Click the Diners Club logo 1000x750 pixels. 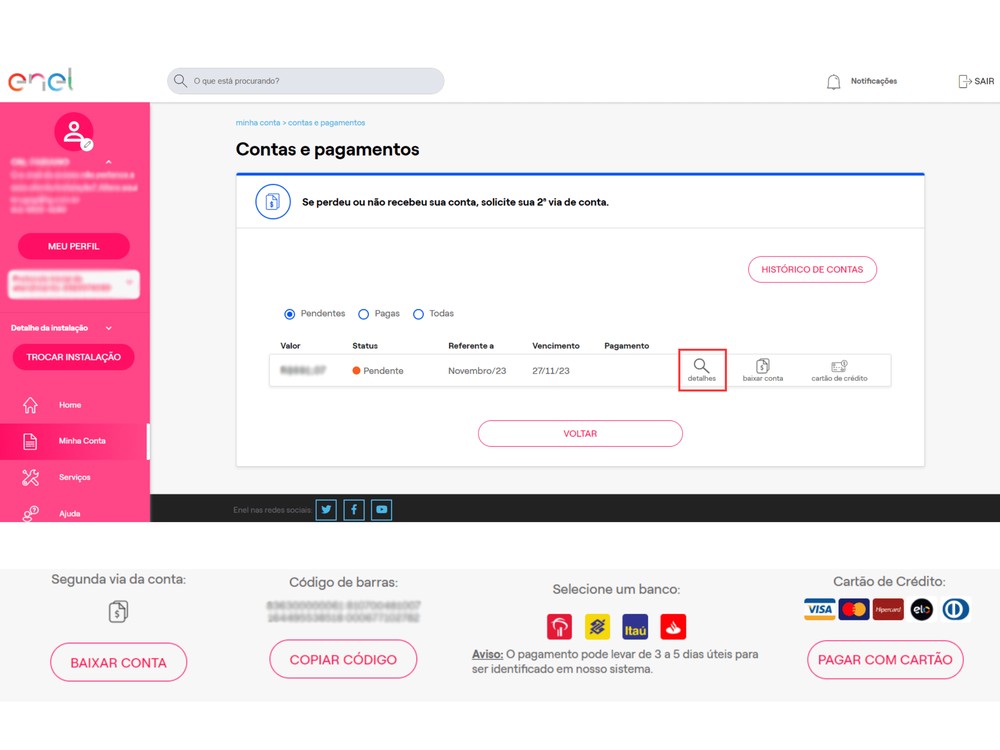pos(955,609)
